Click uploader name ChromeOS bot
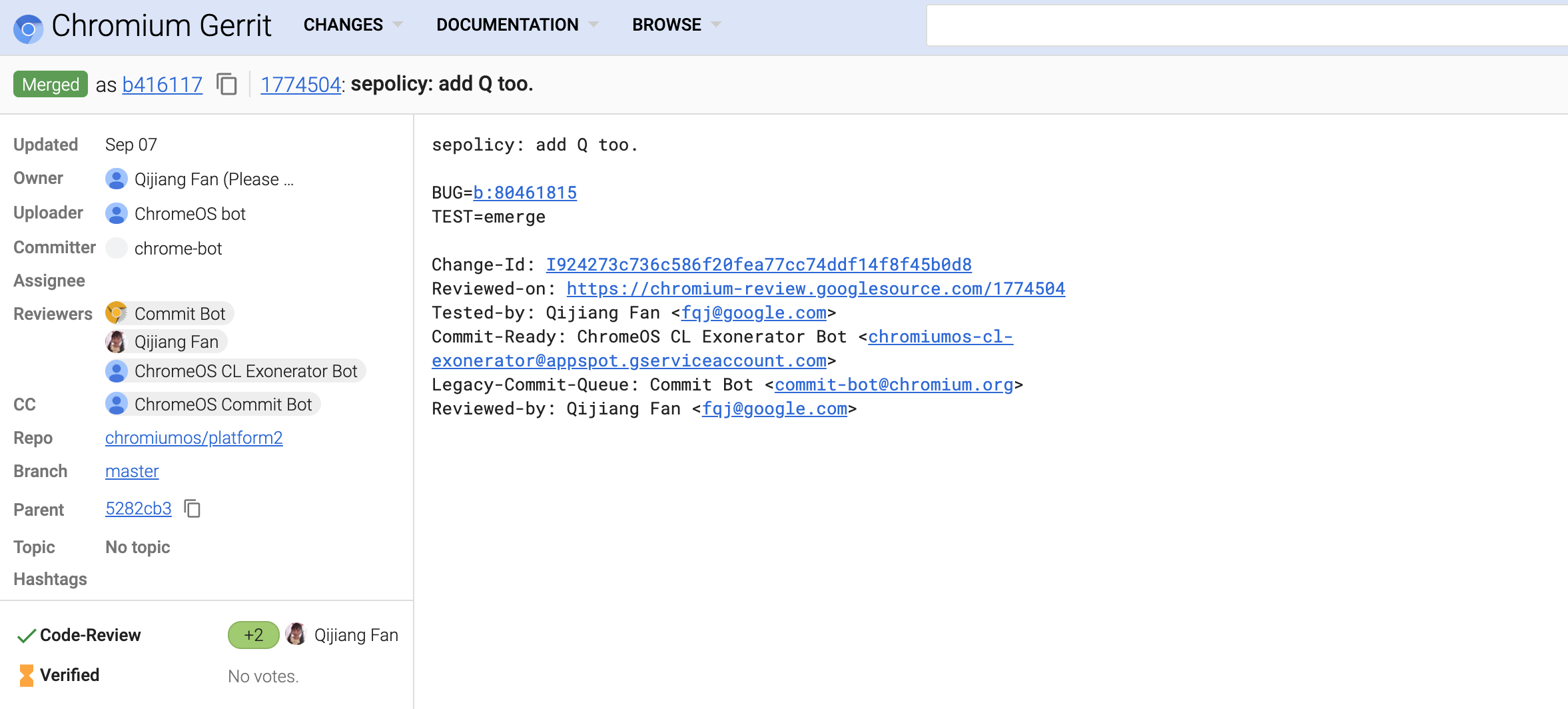Screen dimensions: 1568x709 click(x=190, y=214)
